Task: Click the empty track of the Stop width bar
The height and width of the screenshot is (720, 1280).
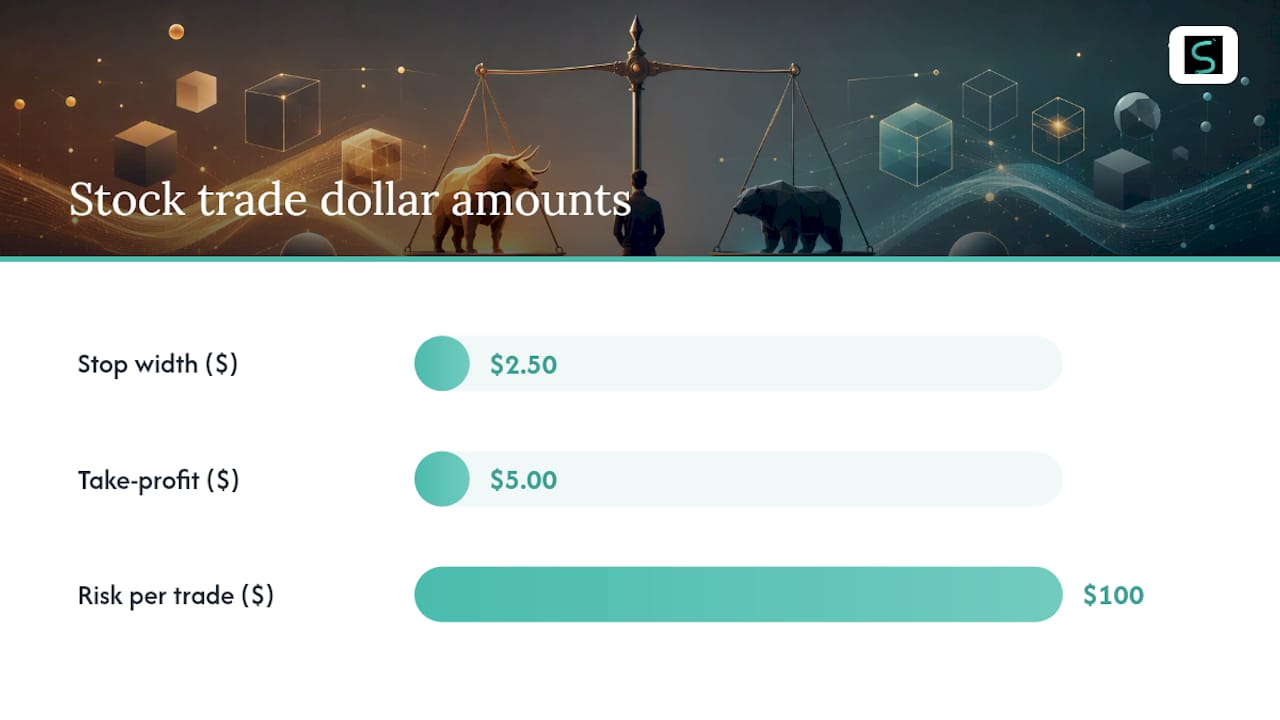Action: coord(766,363)
